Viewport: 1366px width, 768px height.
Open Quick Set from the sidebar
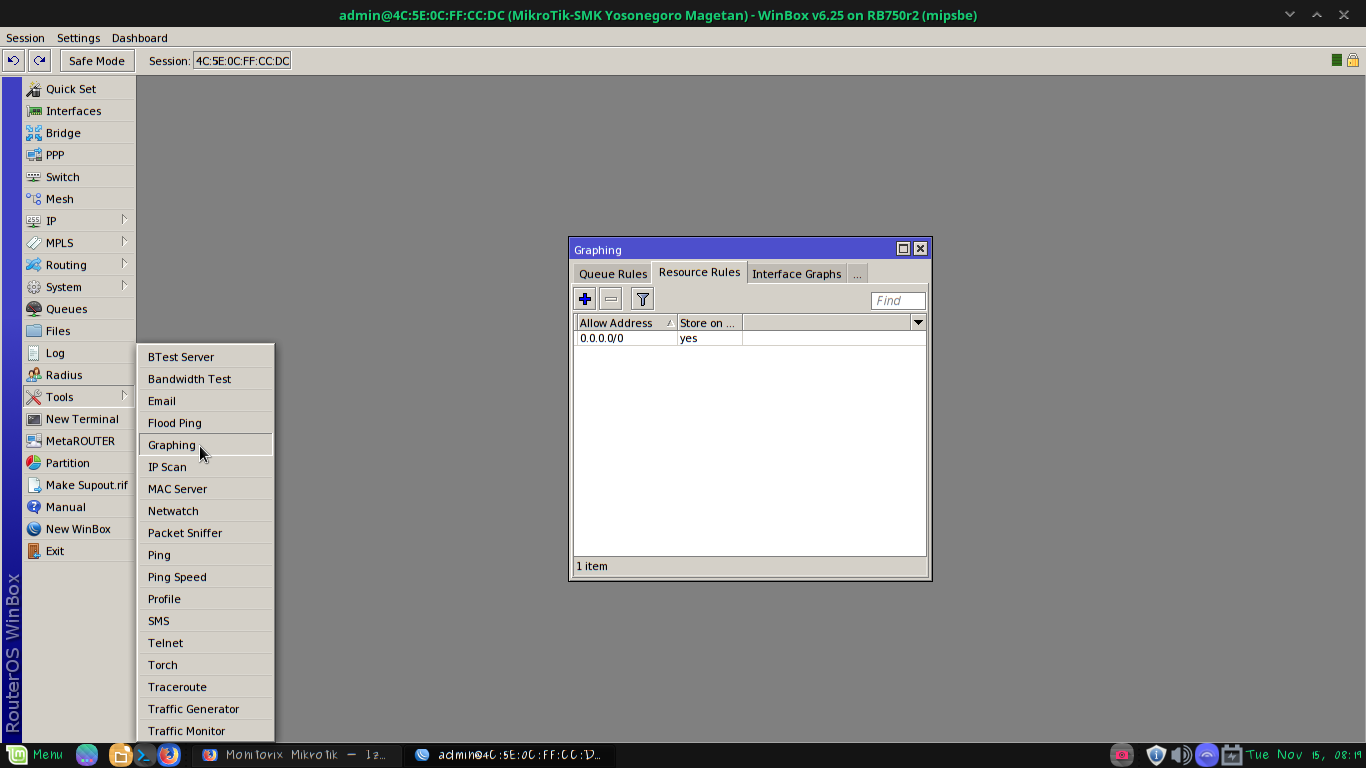(x=79, y=89)
